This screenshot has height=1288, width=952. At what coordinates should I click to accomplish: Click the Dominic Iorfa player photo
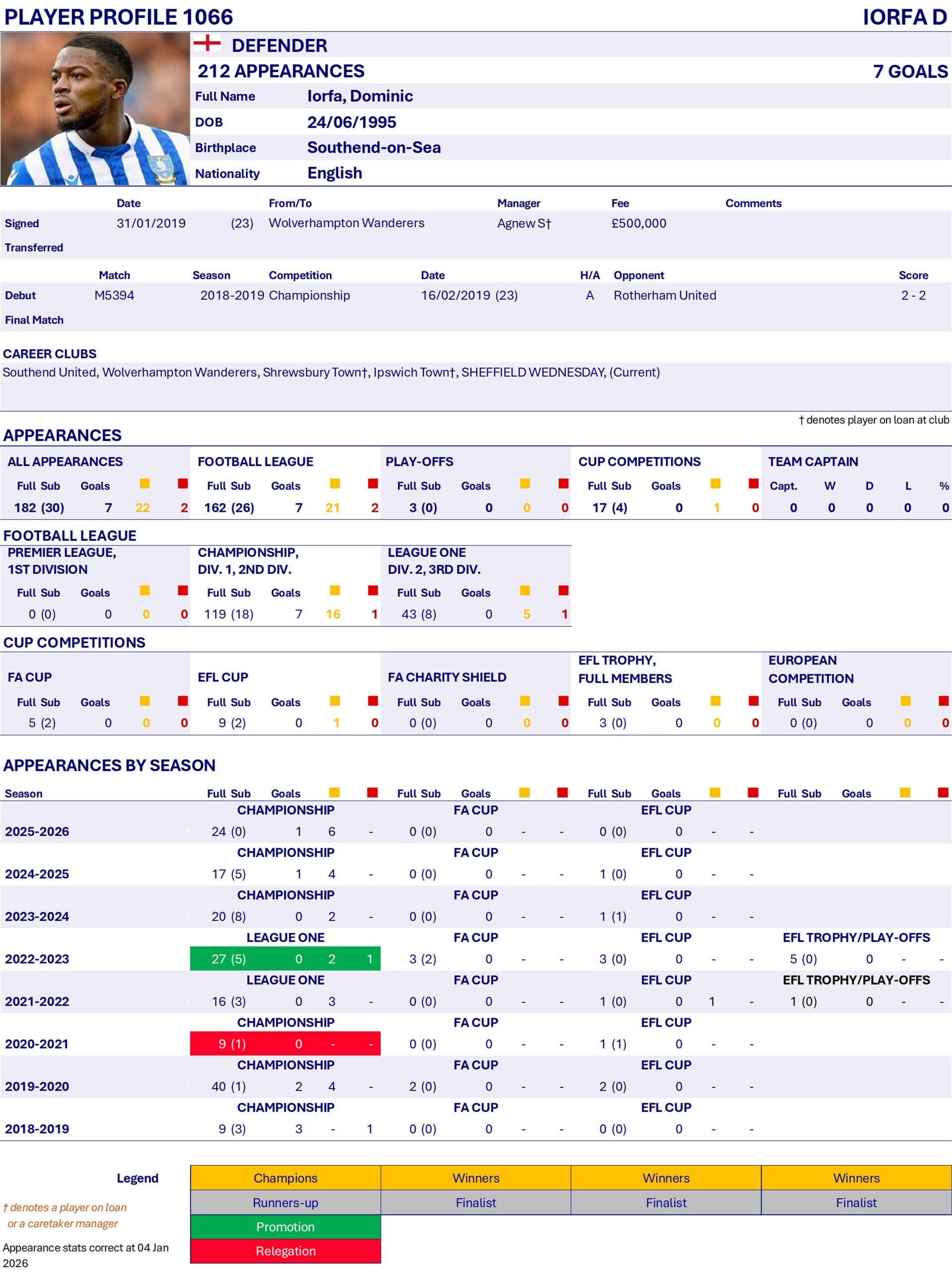tap(95, 109)
